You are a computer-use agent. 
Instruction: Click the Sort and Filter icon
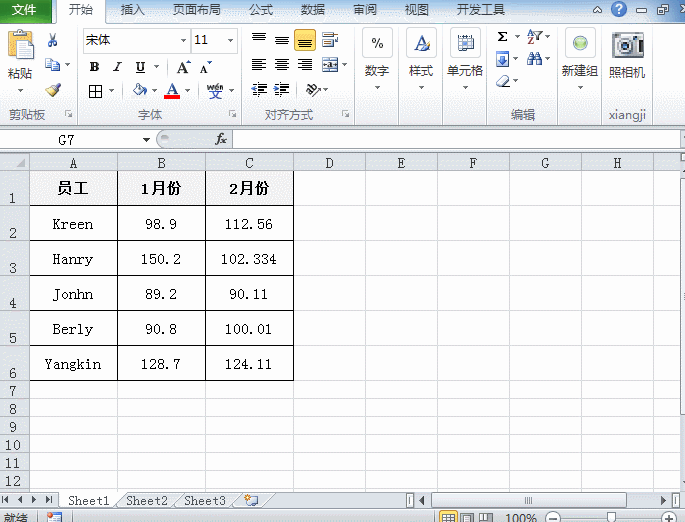[x=534, y=37]
